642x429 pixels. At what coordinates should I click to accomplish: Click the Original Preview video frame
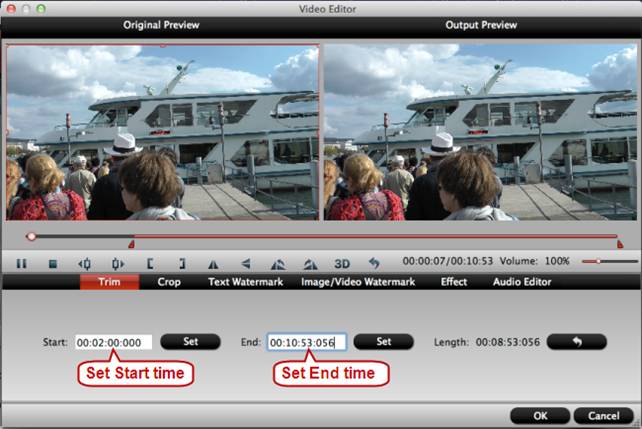click(163, 133)
